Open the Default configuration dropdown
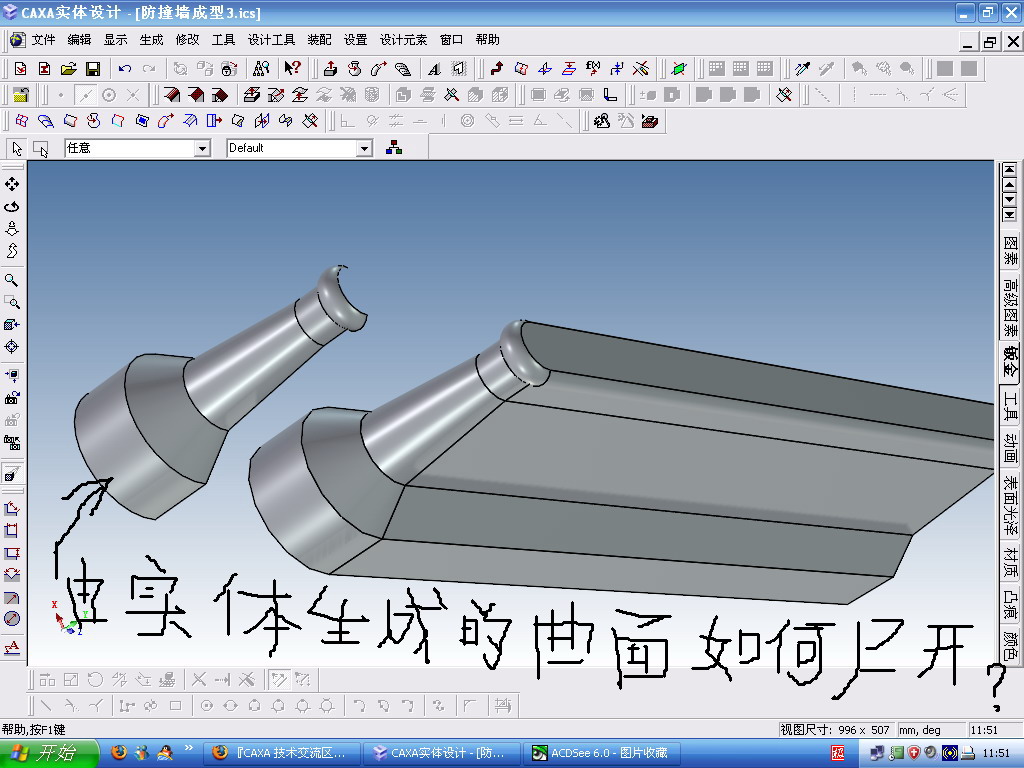 (364, 149)
